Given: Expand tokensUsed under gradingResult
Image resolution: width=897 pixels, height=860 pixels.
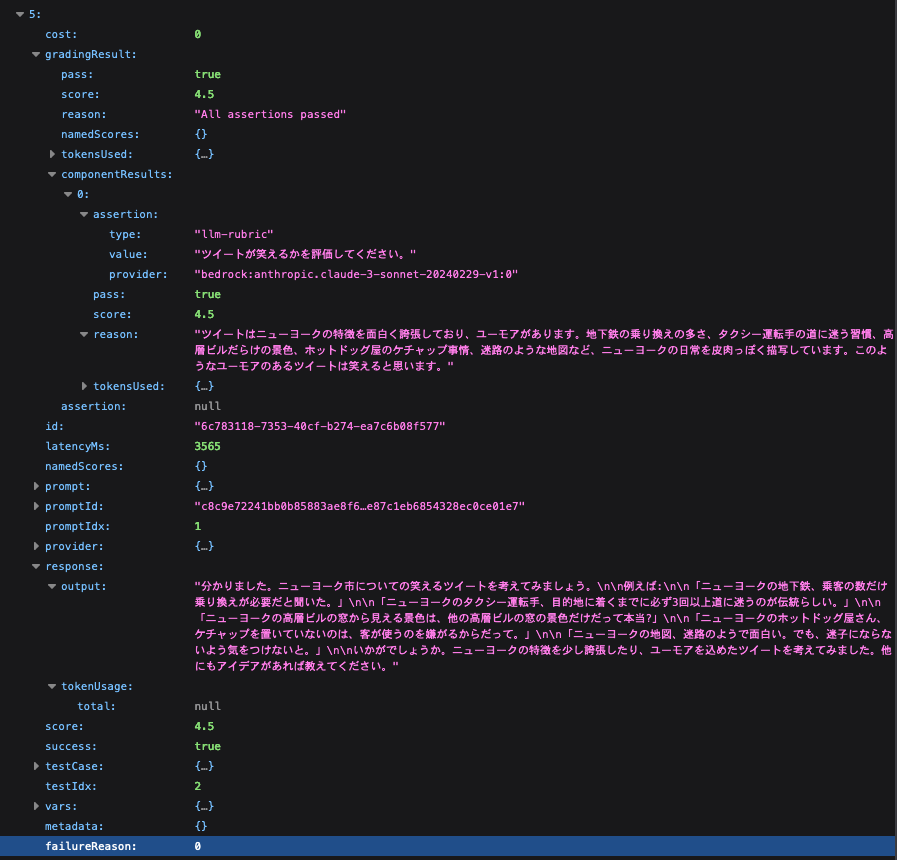Looking at the screenshot, I should pos(52,154).
